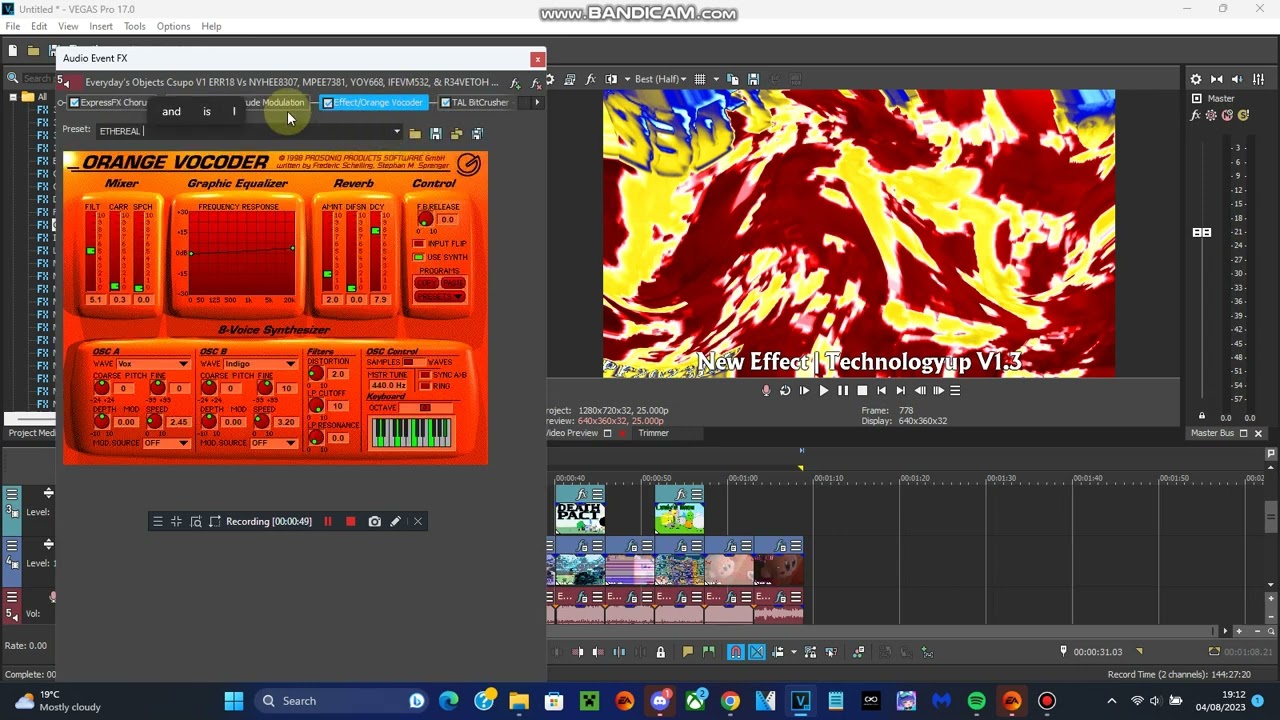This screenshot has height=720, width=1280.
Task: Open the PRESETS program menu
Action: tap(440, 297)
